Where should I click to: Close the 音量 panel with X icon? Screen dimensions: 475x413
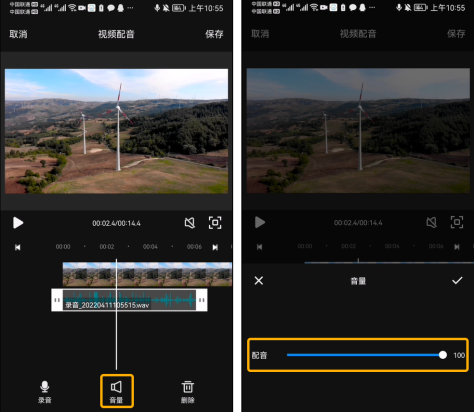coord(259,281)
